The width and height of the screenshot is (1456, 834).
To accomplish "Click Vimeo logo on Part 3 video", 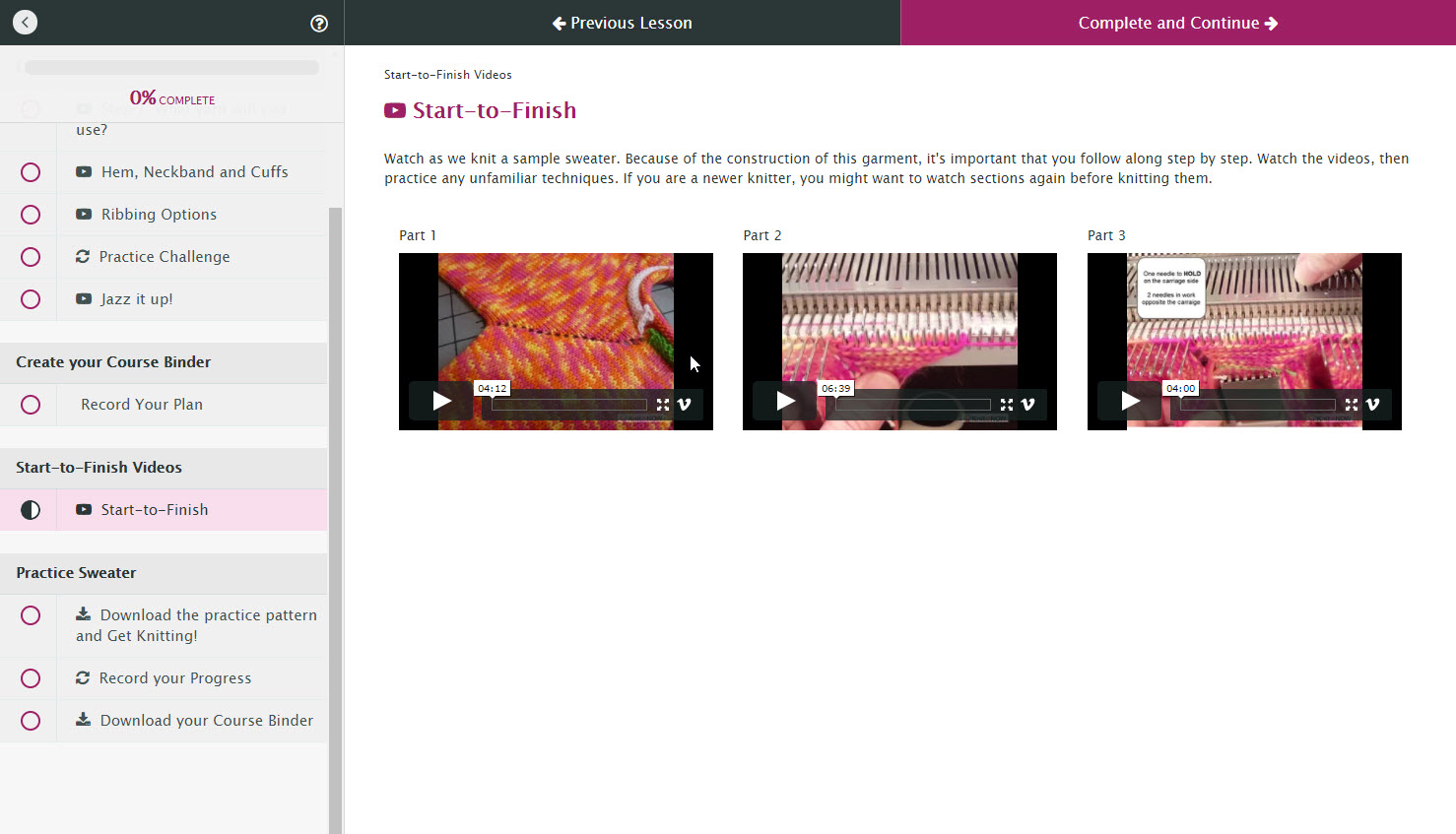I will pos(1373,405).
